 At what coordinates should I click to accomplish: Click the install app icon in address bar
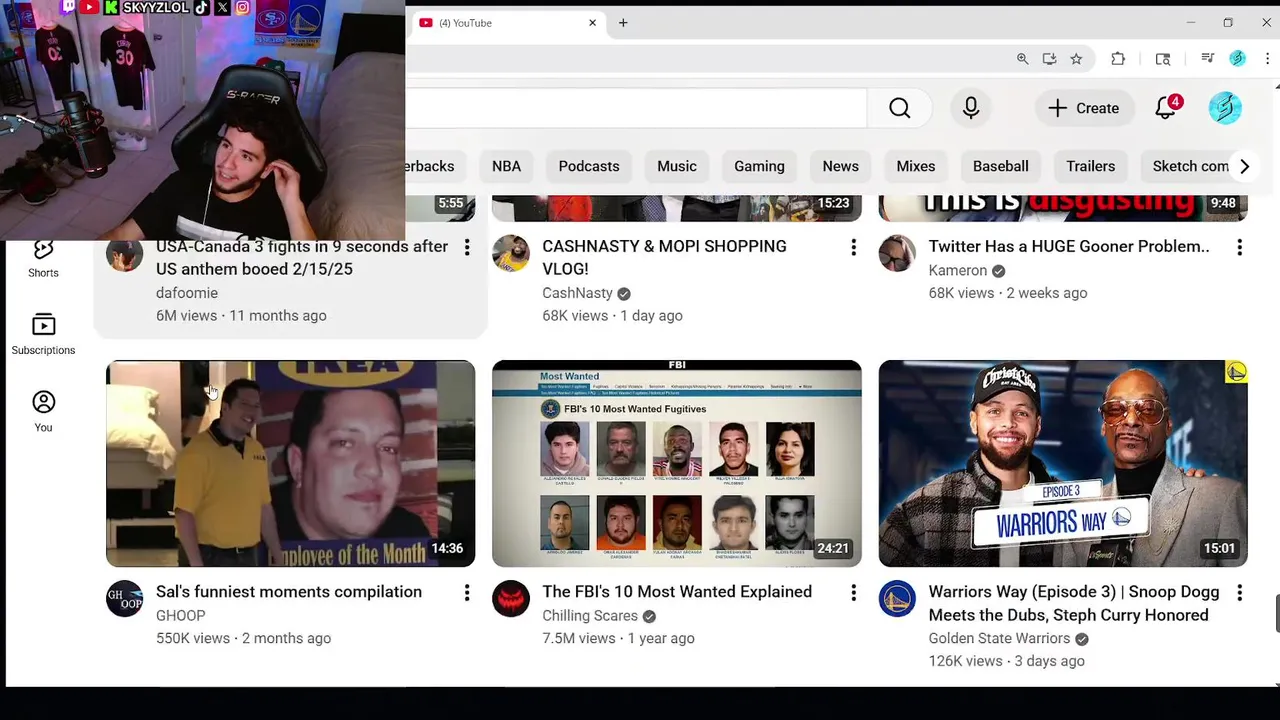[x=1049, y=59]
